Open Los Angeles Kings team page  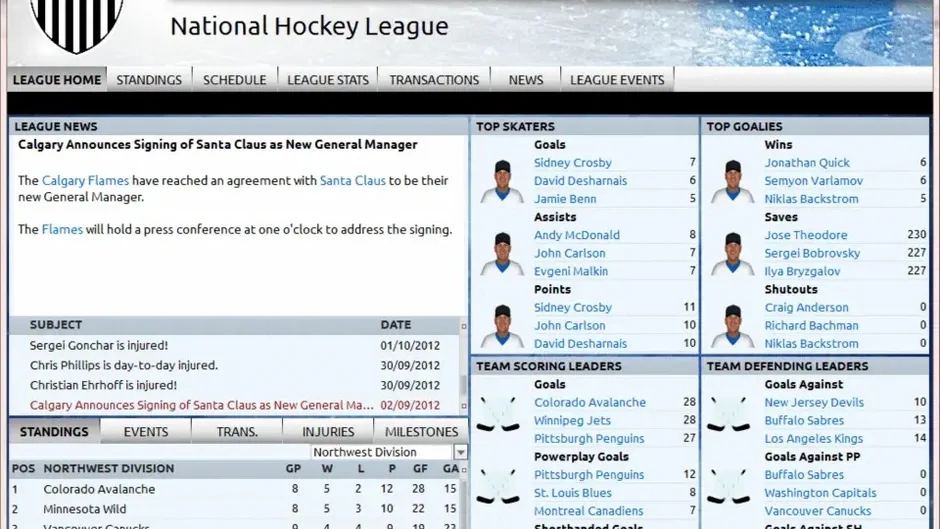click(x=814, y=438)
